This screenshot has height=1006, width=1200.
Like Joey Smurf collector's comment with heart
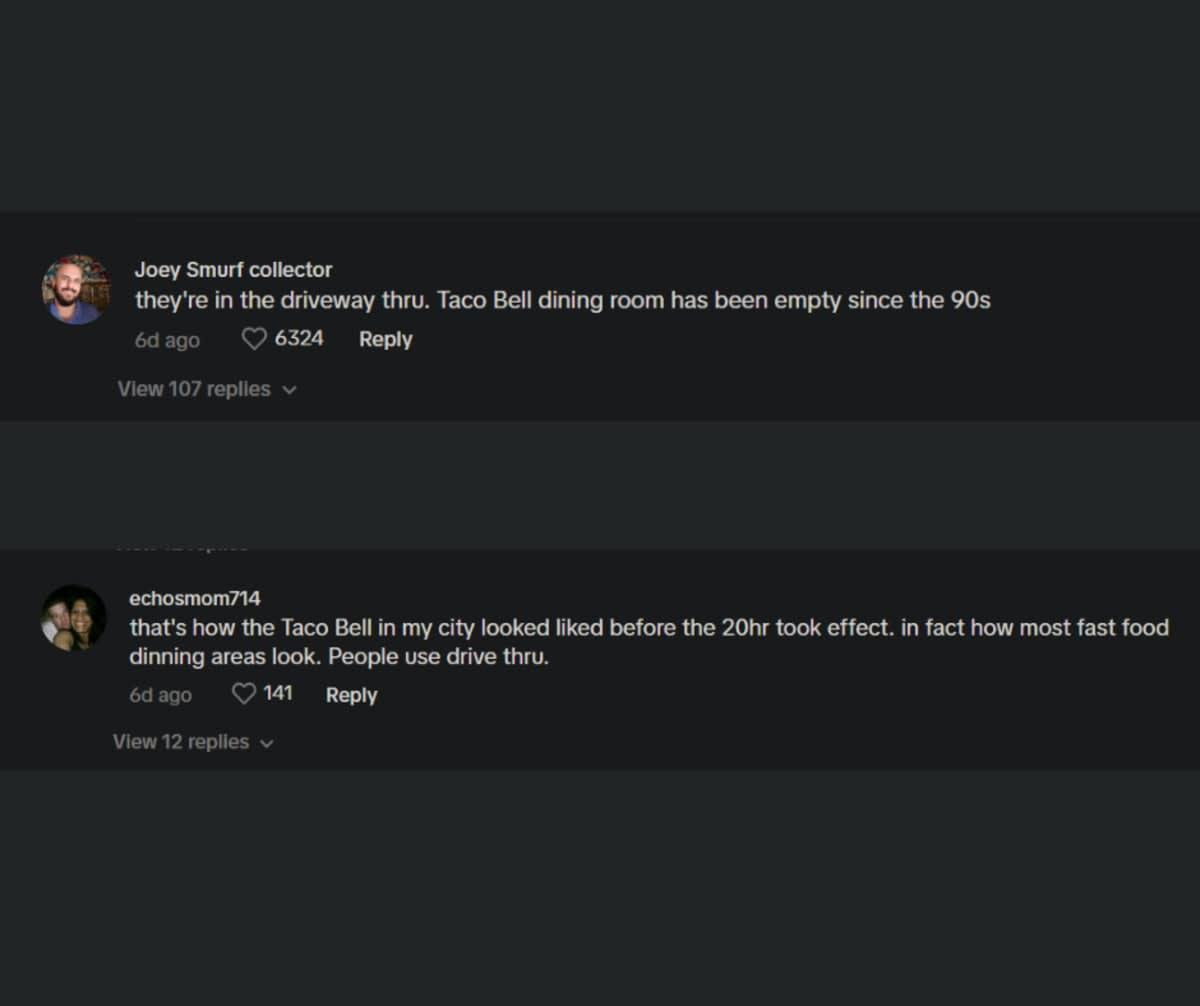(255, 339)
